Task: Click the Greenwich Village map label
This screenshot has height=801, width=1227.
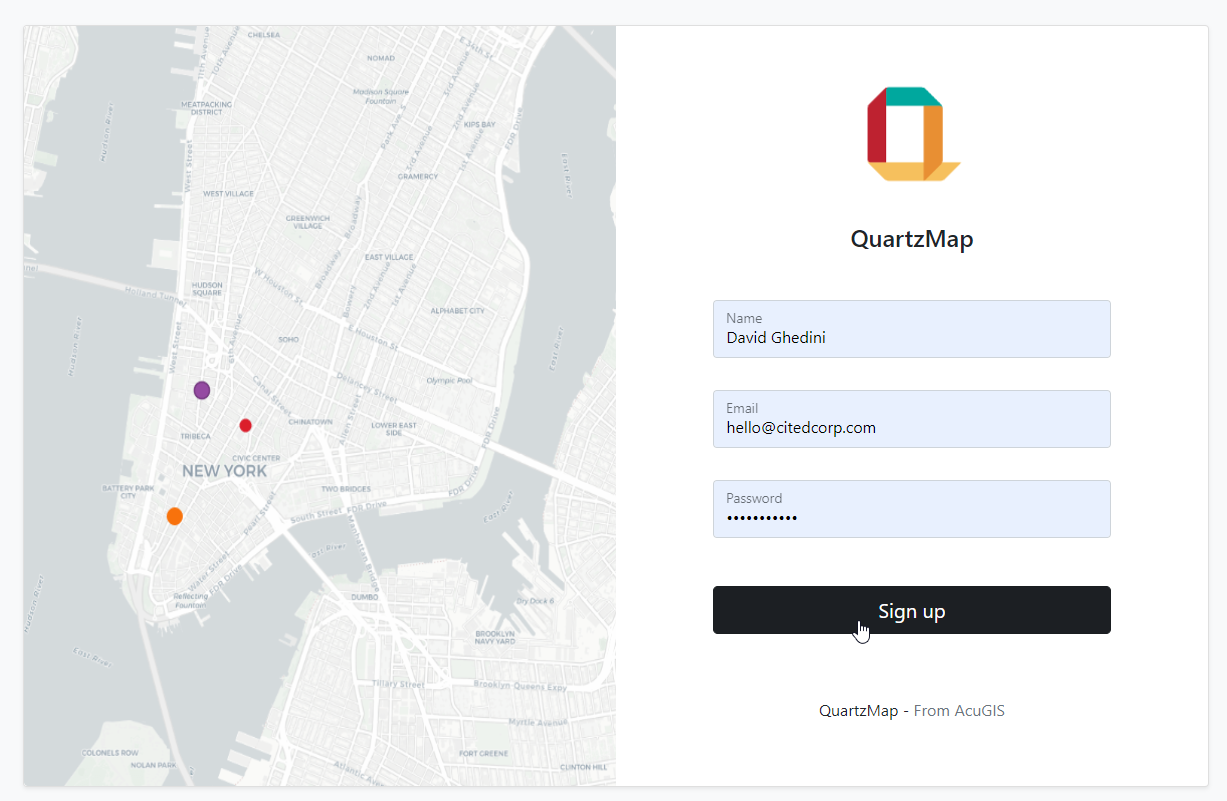Action: 307,222
